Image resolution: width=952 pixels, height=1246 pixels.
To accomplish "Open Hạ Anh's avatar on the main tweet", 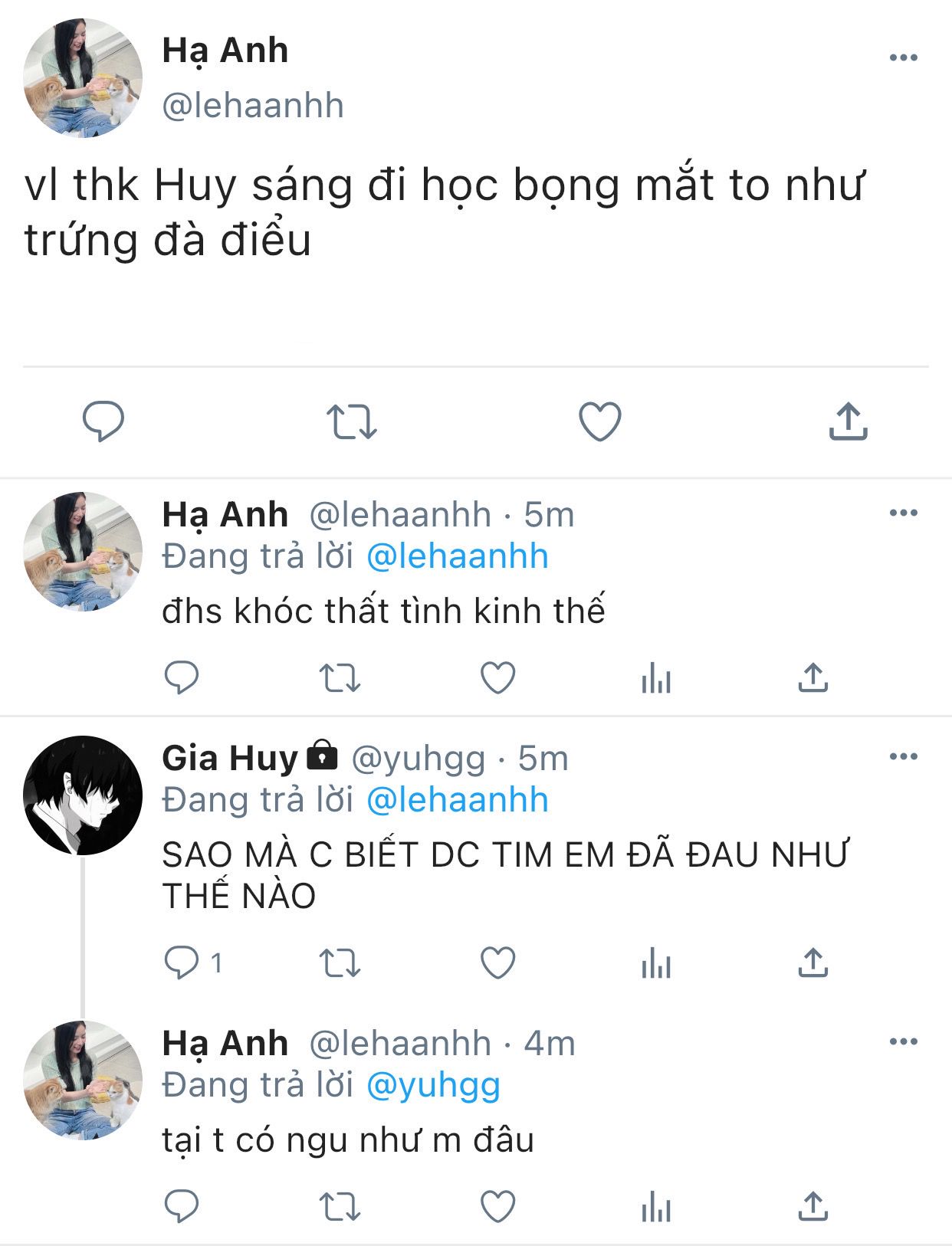I will [x=83, y=78].
